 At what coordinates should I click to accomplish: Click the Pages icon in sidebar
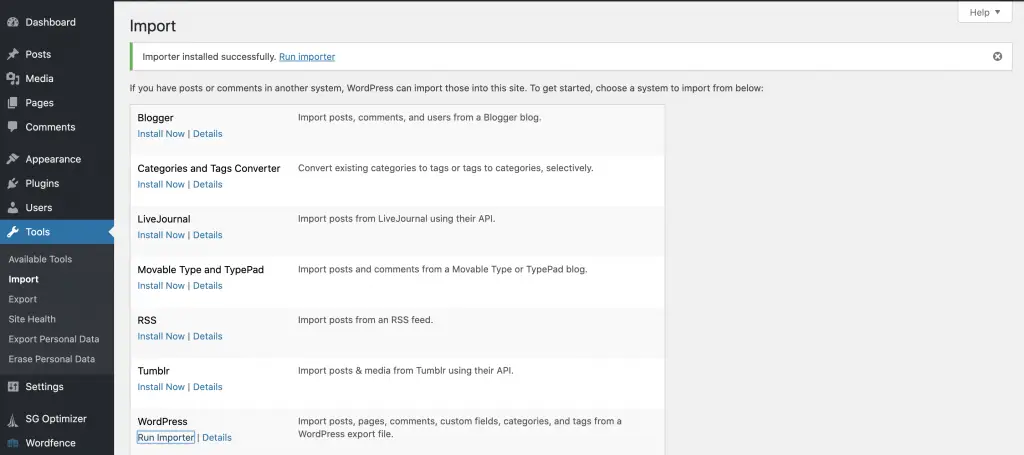coord(12,103)
